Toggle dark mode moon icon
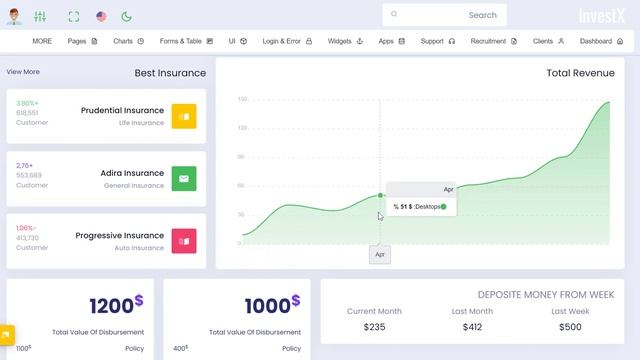Image resolution: width=640 pixels, height=360 pixels. point(127,17)
